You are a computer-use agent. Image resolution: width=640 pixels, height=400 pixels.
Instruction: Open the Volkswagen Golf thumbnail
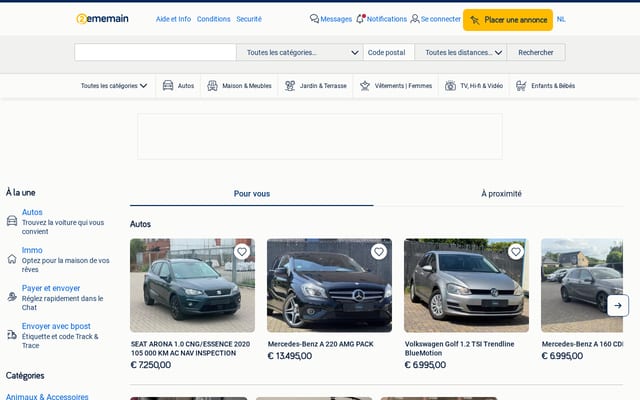[467, 285]
